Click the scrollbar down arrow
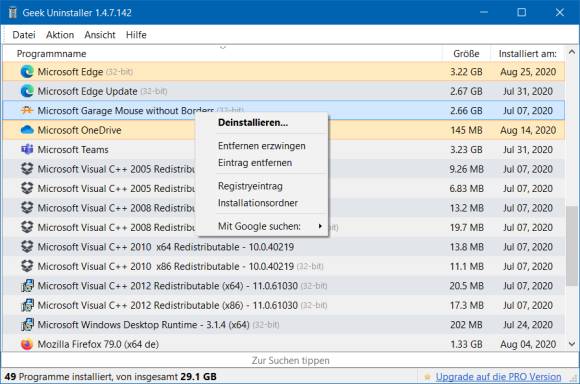 point(572,344)
